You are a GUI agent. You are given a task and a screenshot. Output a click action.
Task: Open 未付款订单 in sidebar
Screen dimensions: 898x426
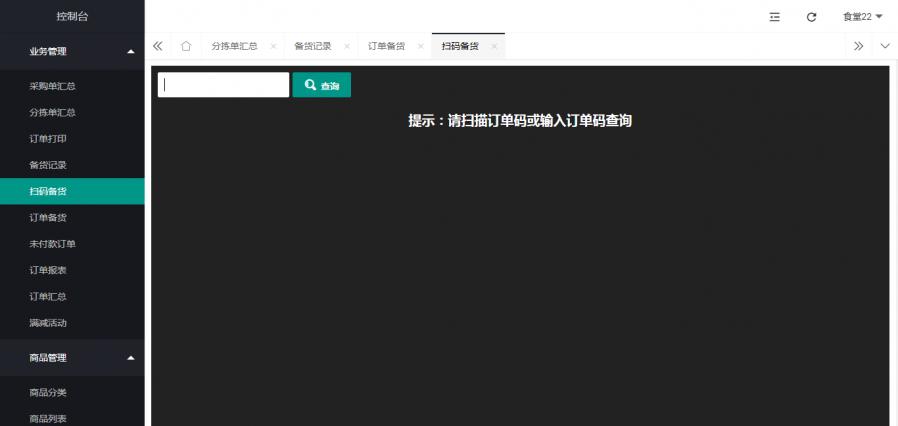coord(53,244)
